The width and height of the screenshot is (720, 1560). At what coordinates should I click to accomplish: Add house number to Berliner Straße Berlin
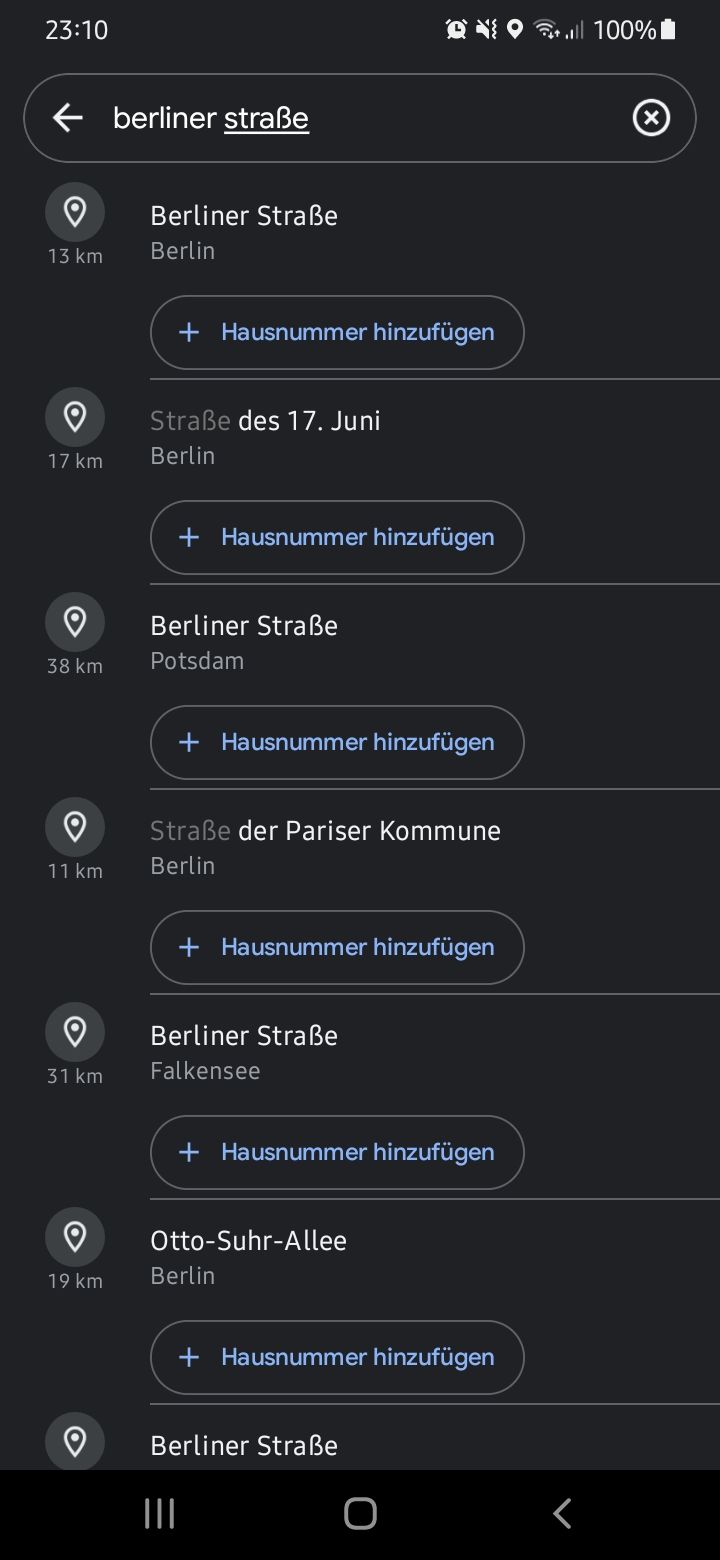tap(337, 332)
